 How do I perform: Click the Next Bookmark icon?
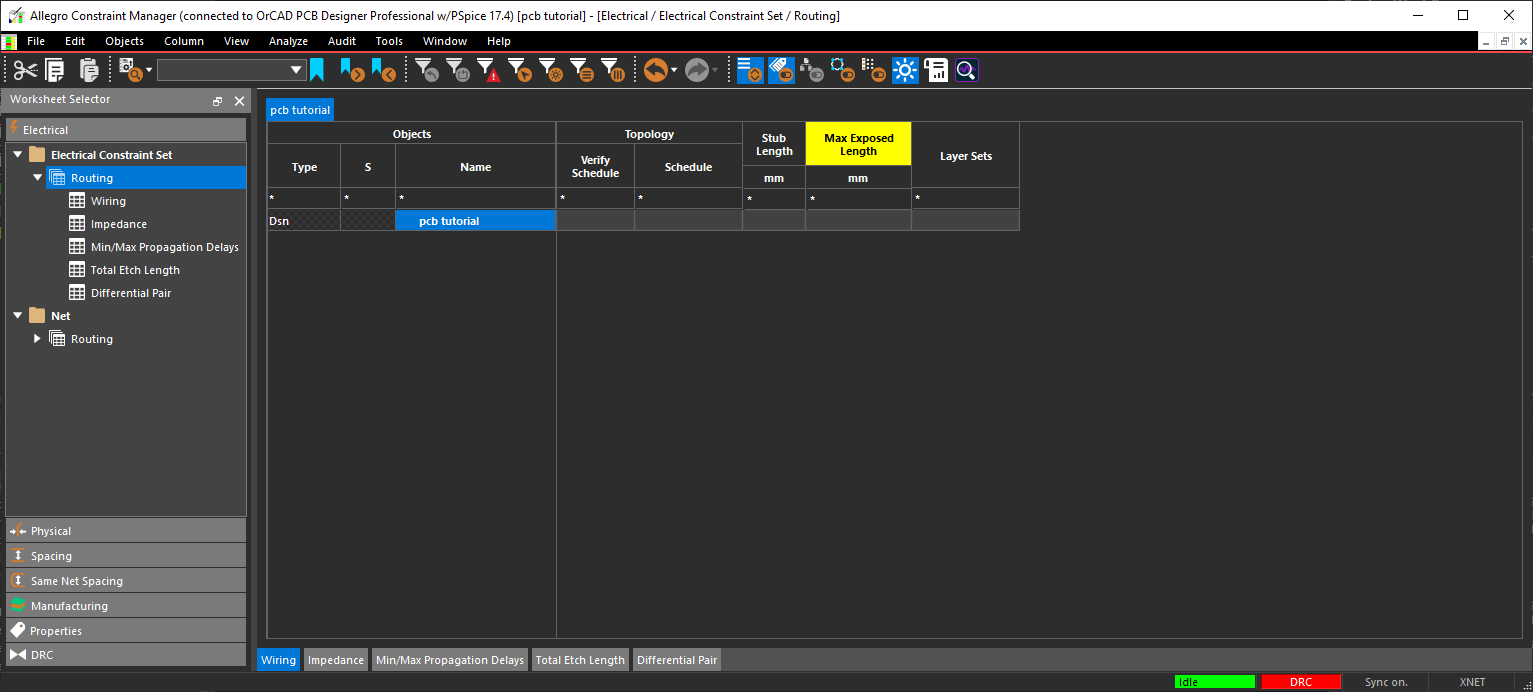pos(351,70)
